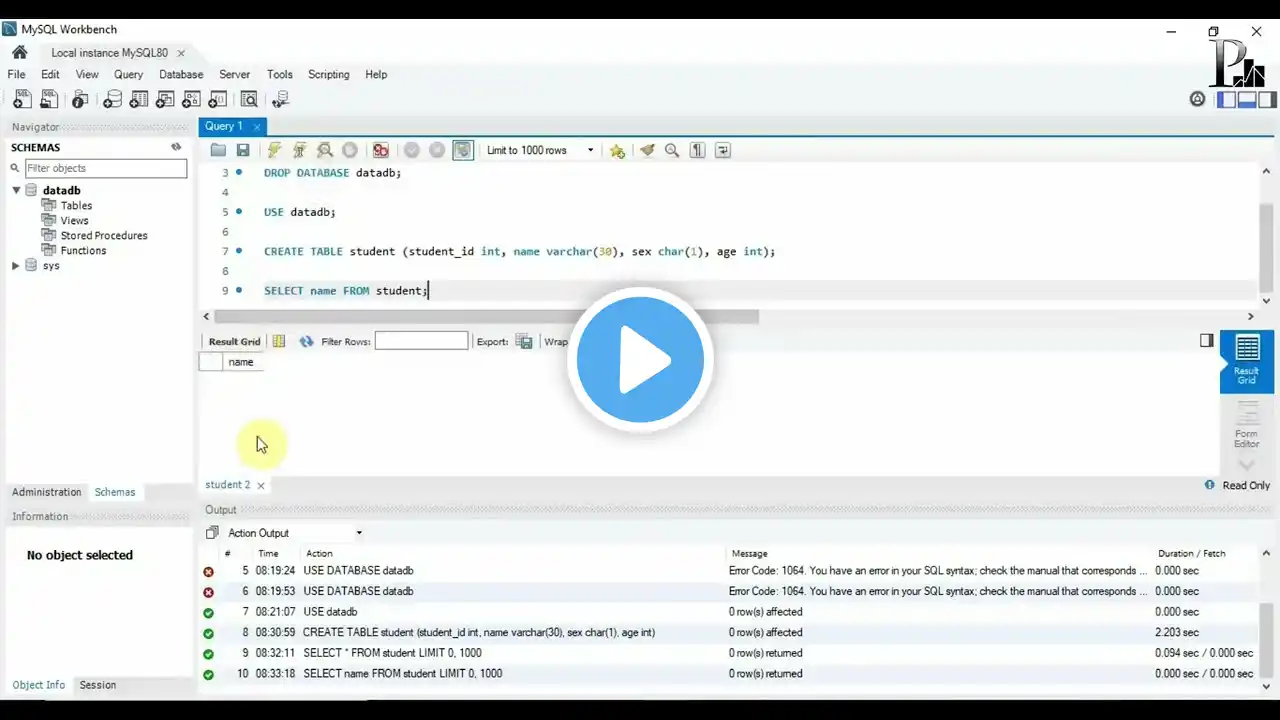Expand the sys schema node
The height and width of the screenshot is (720, 1280).
coord(16,266)
